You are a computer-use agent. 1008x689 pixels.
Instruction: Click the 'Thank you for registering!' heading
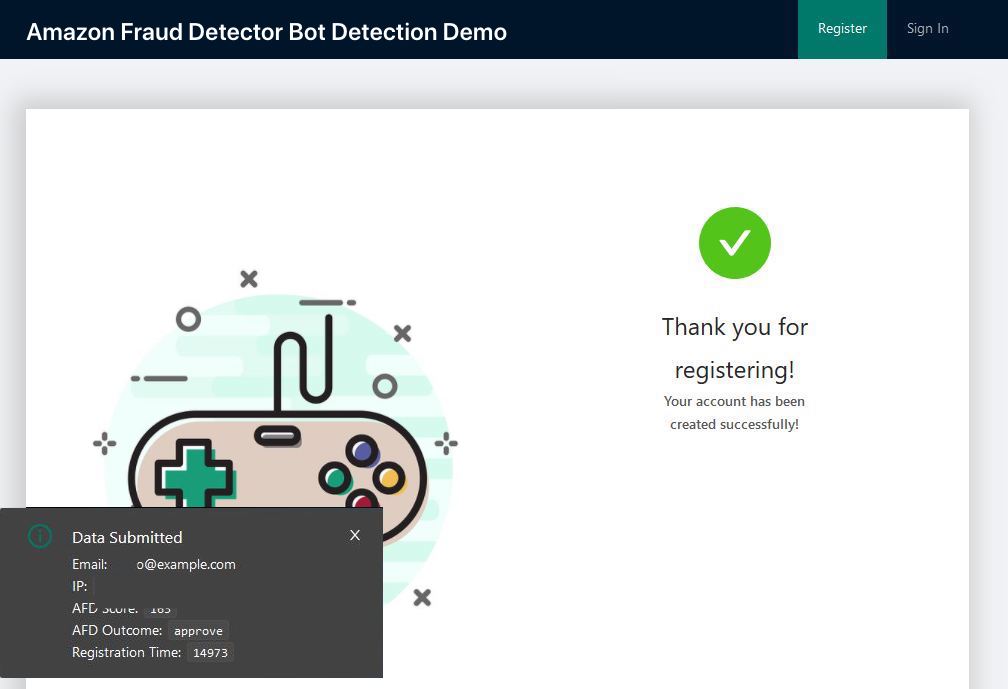[x=735, y=348]
